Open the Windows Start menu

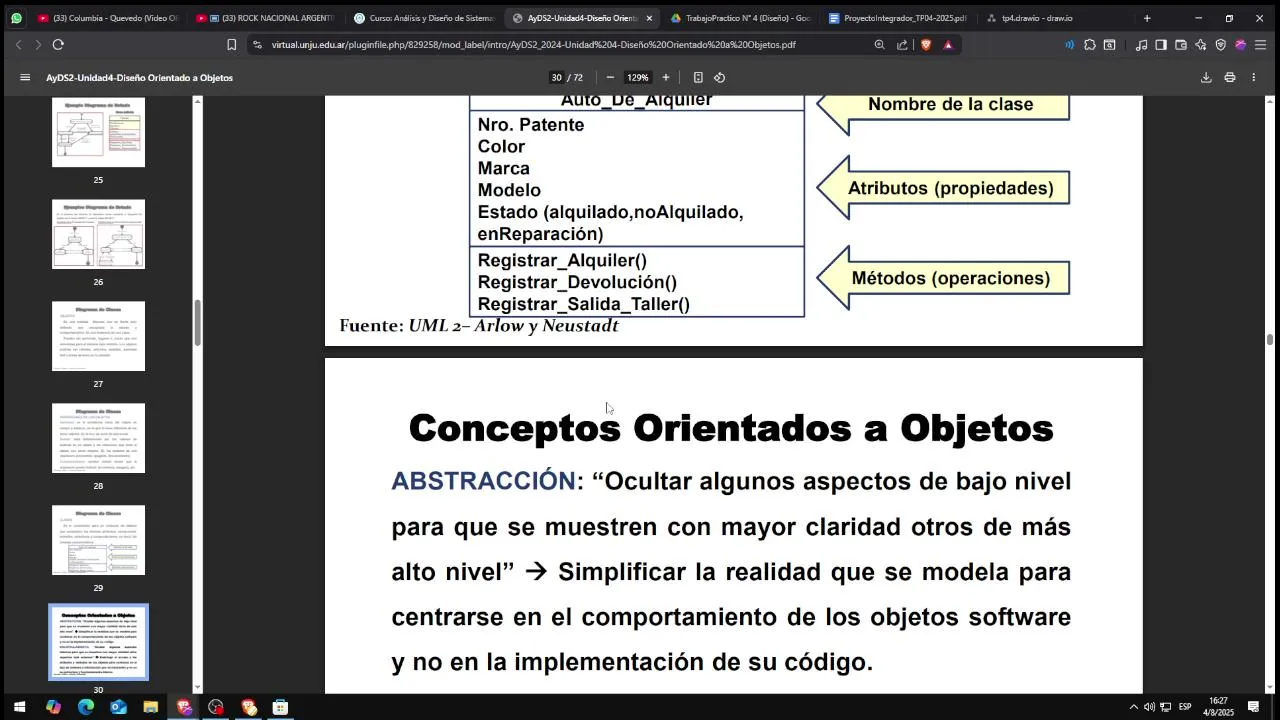(x=18, y=707)
